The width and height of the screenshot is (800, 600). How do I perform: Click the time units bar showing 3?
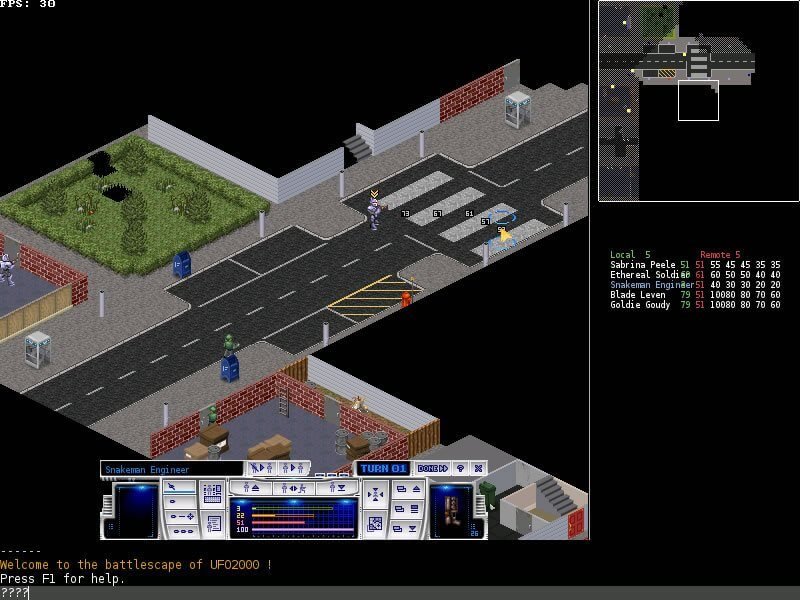point(295,509)
